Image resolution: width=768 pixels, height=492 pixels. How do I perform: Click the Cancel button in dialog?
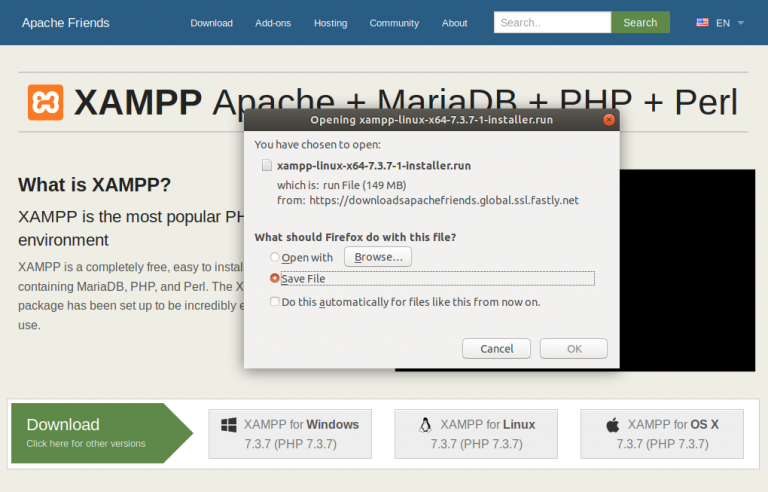coord(496,348)
